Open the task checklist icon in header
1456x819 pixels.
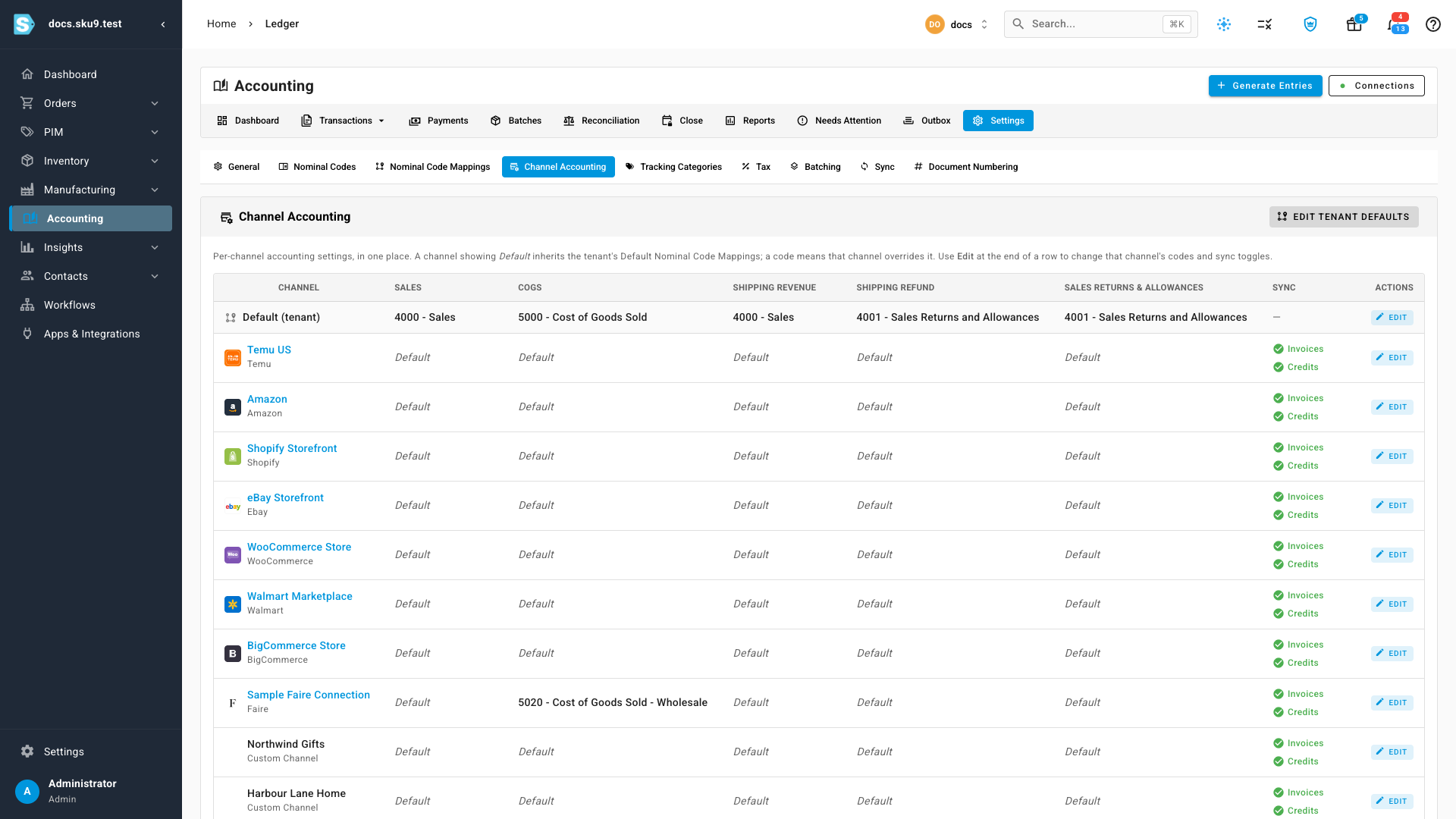(1265, 24)
